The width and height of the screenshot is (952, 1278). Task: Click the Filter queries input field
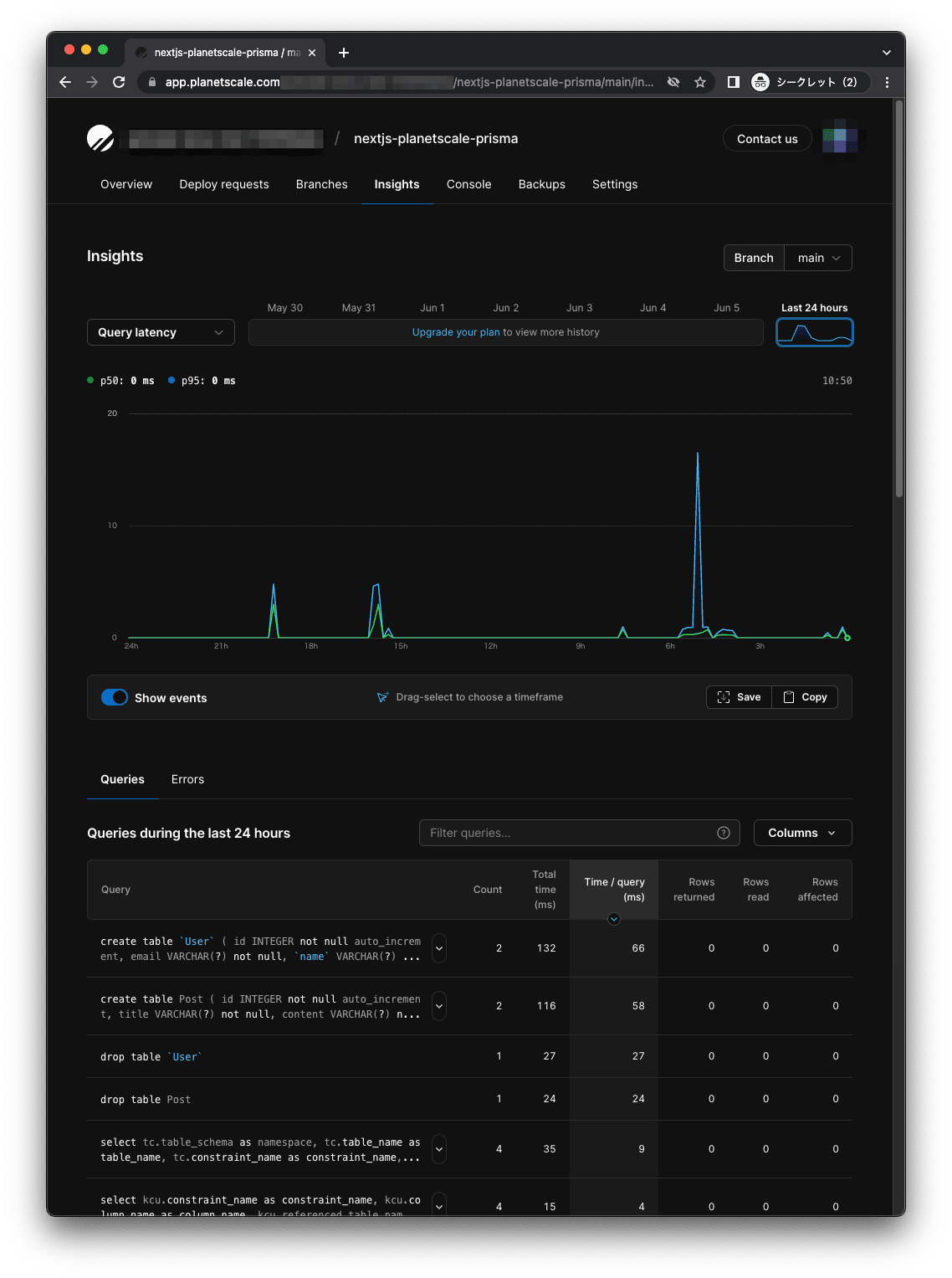(579, 833)
